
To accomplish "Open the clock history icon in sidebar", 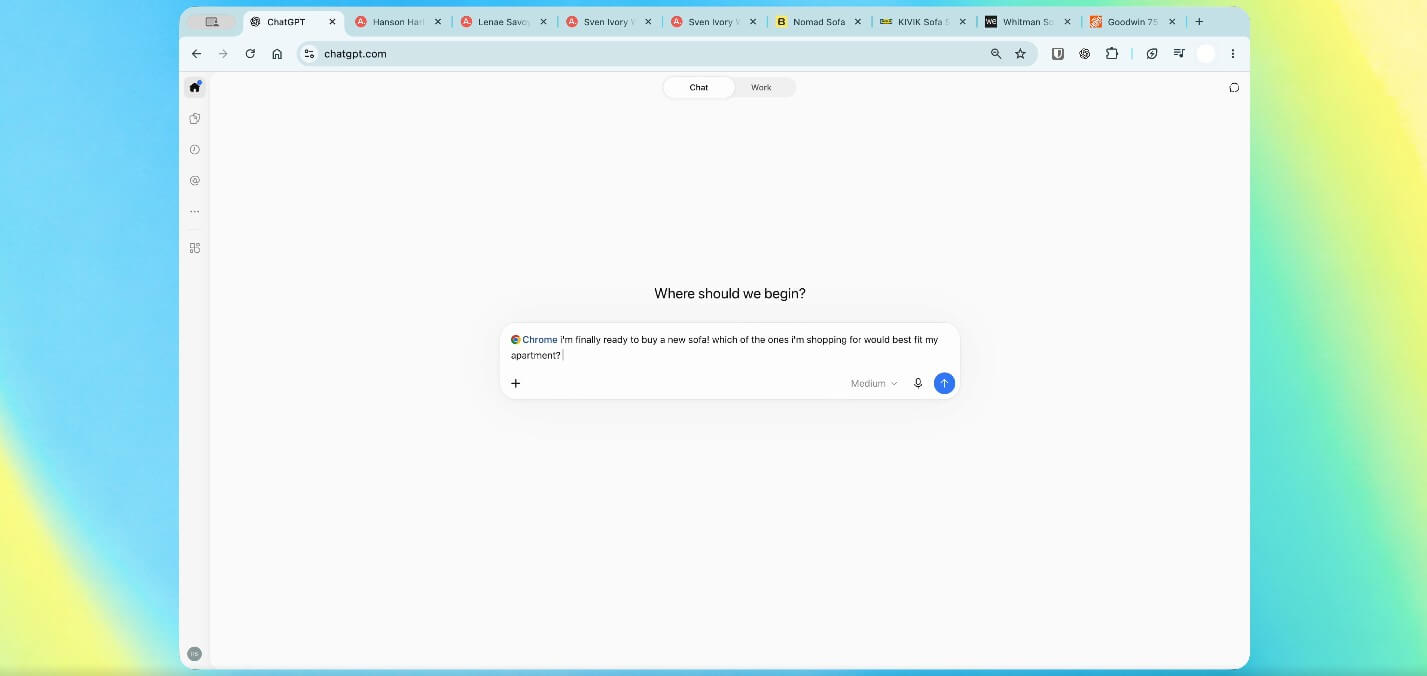I will pyautogui.click(x=195, y=149).
